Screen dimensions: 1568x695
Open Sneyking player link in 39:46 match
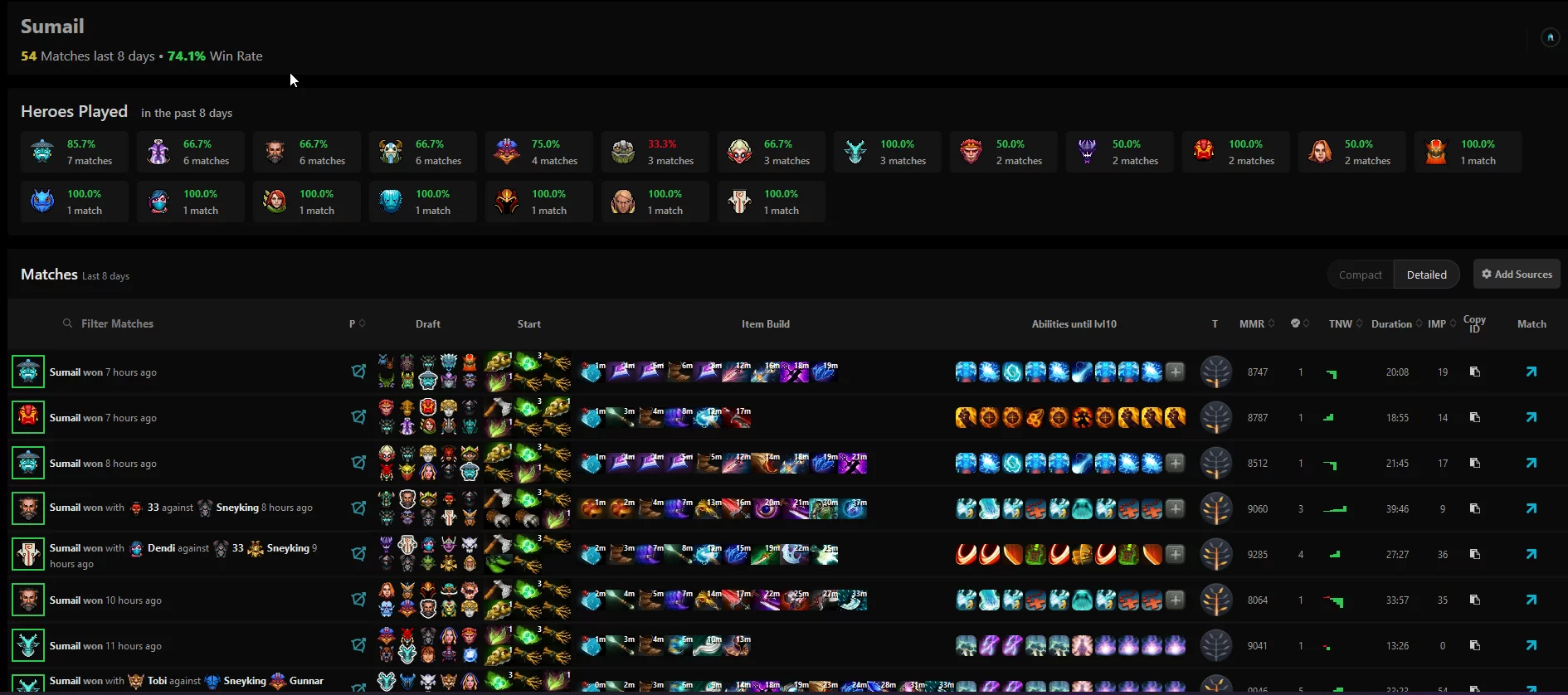[237, 508]
